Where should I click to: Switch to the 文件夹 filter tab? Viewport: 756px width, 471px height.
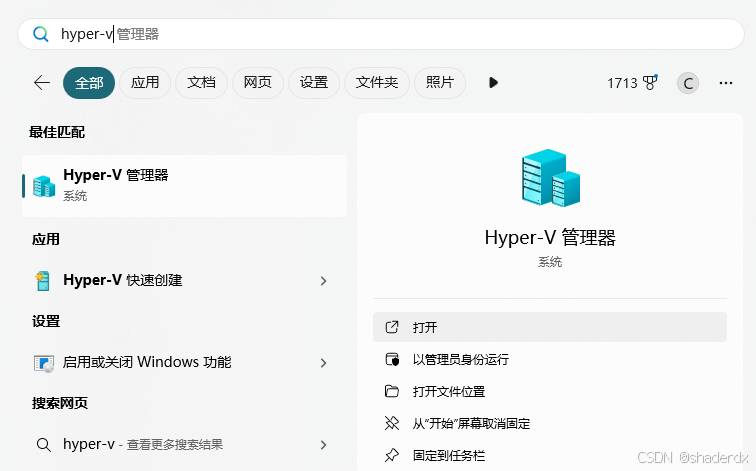[x=377, y=83]
